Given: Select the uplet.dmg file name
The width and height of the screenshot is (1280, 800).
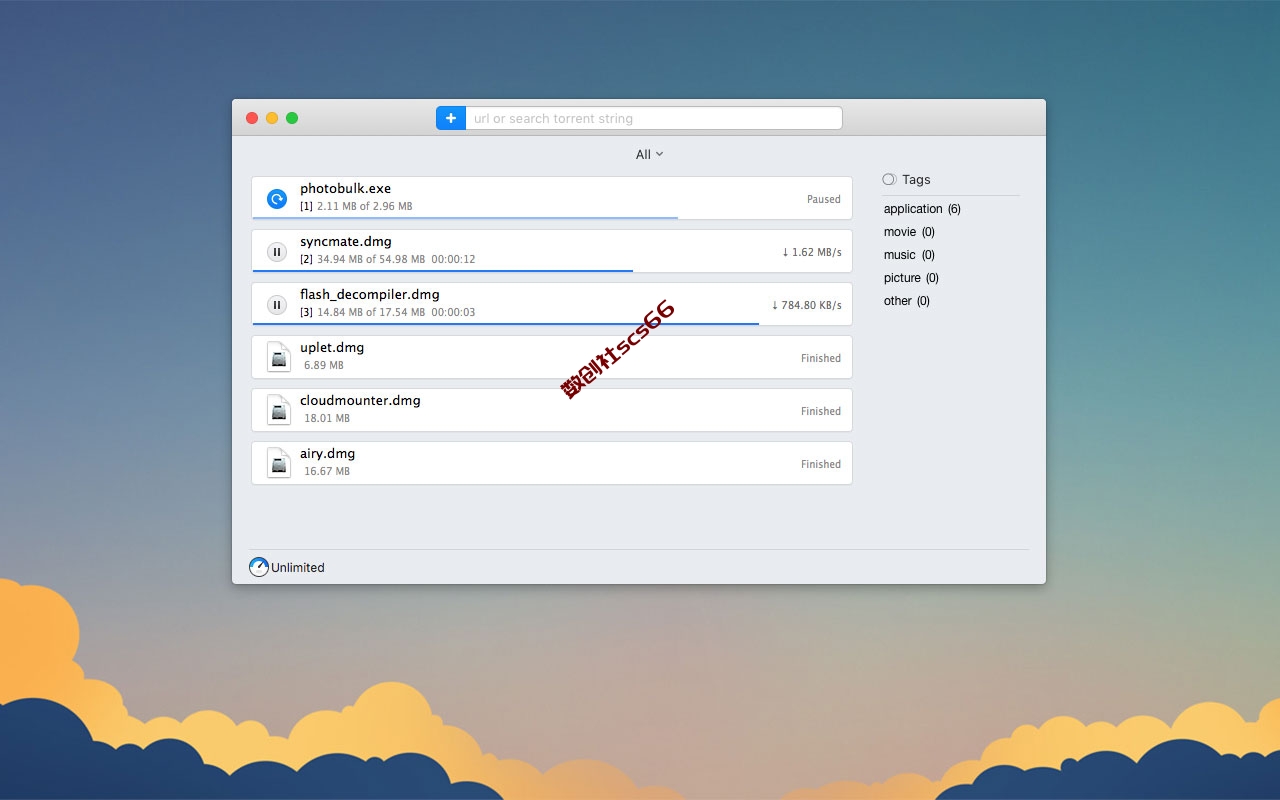Looking at the screenshot, I should tap(332, 348).
